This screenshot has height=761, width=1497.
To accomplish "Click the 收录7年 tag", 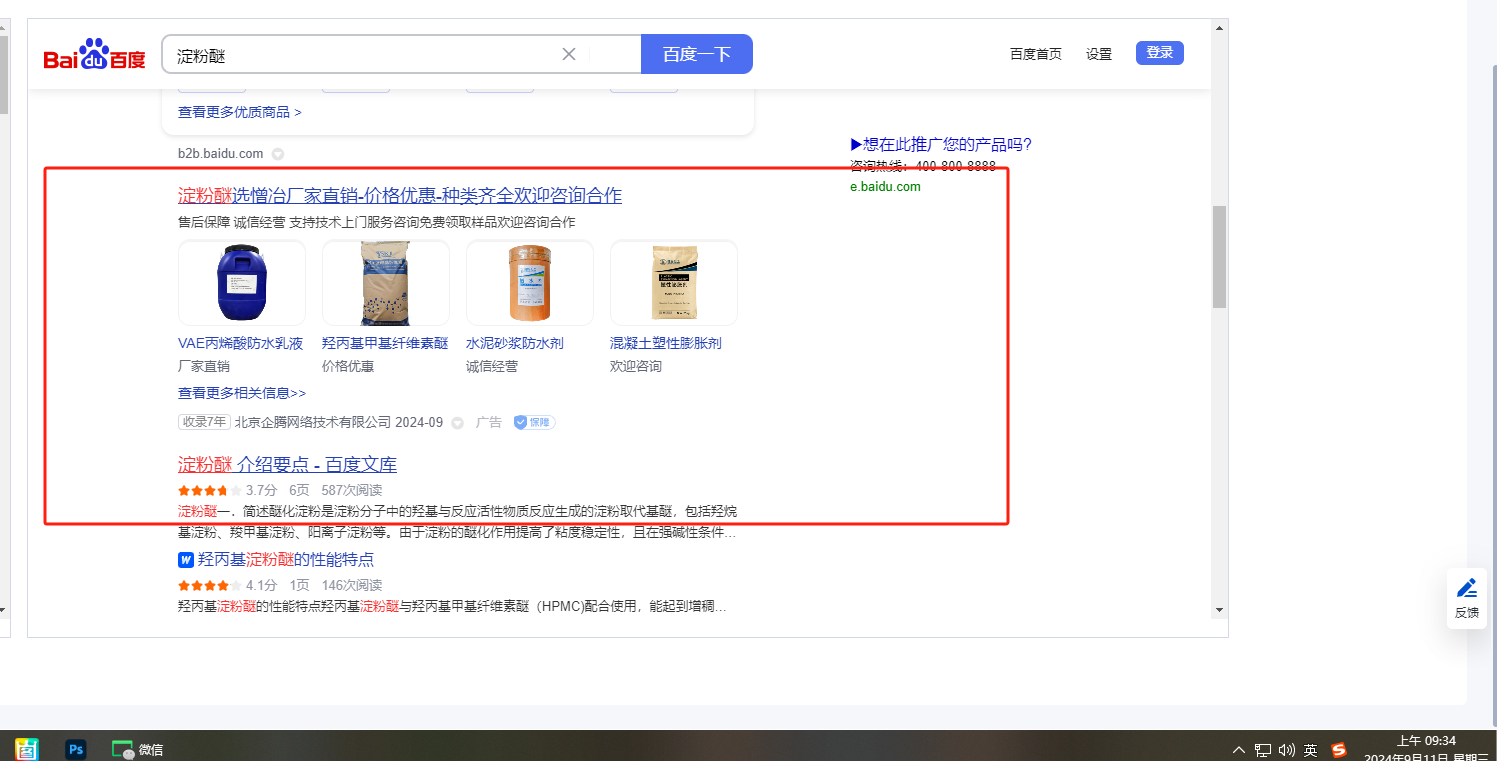I will click(x=204, y=422).
